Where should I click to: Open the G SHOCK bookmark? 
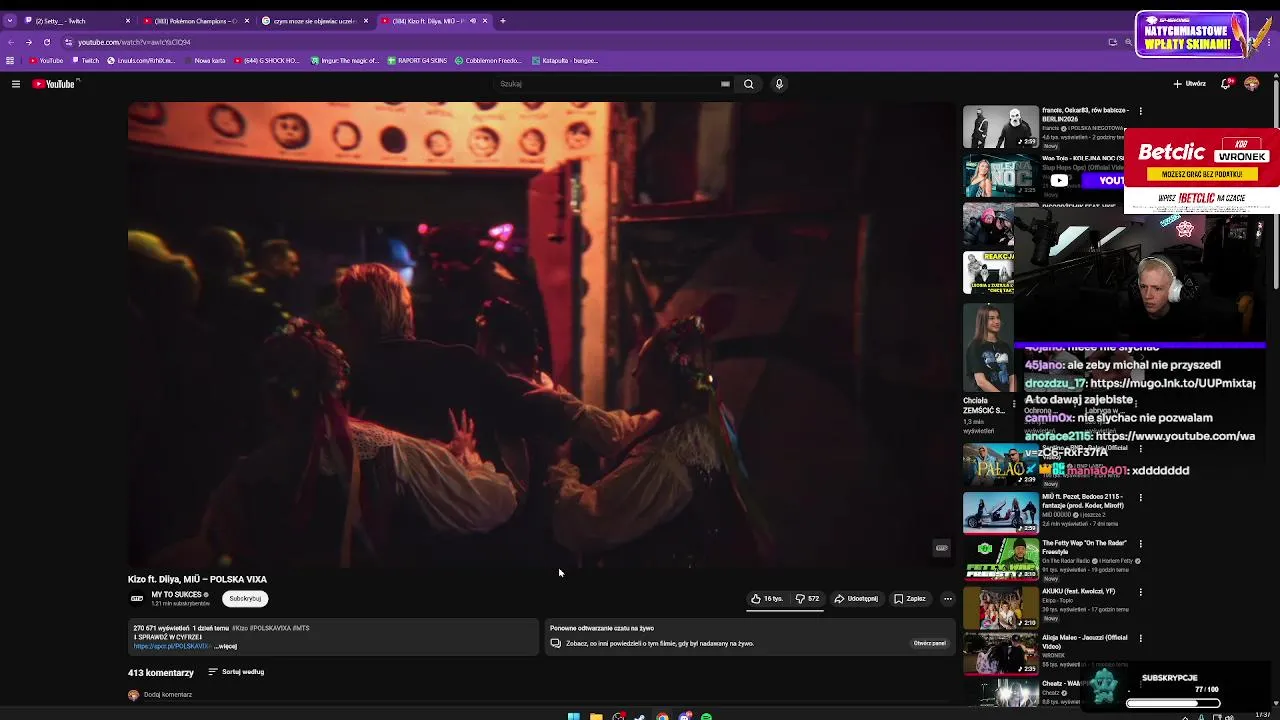[267, 61]
